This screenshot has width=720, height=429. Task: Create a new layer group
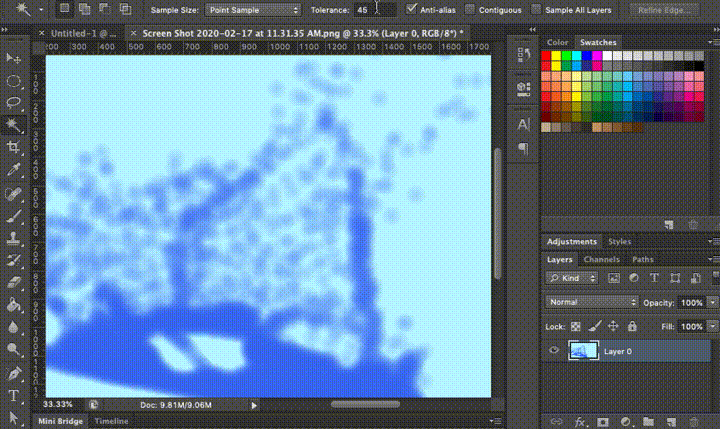coord(648,422)
